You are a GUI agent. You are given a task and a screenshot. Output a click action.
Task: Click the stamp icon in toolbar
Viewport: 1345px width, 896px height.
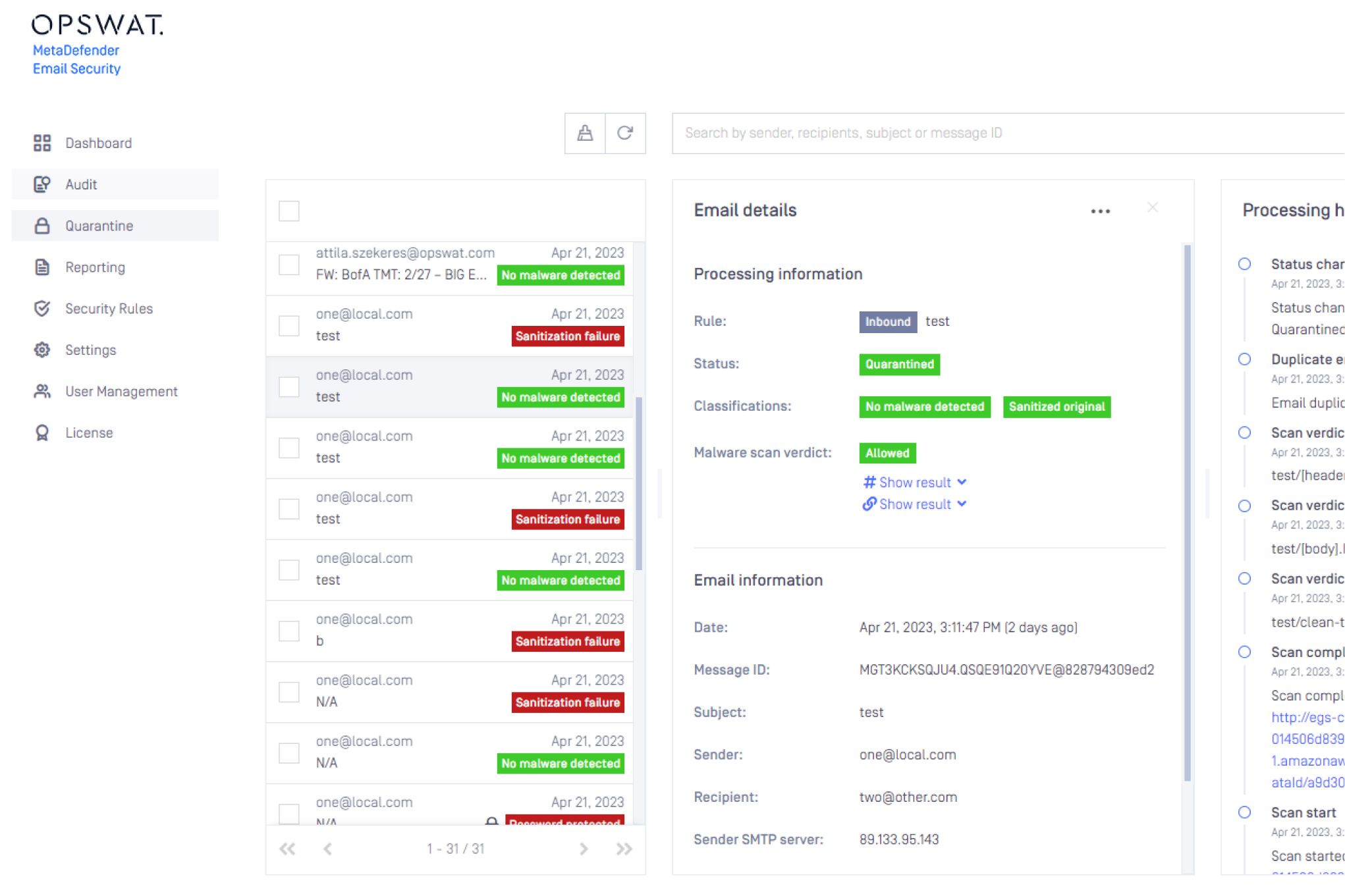(585, 133)
